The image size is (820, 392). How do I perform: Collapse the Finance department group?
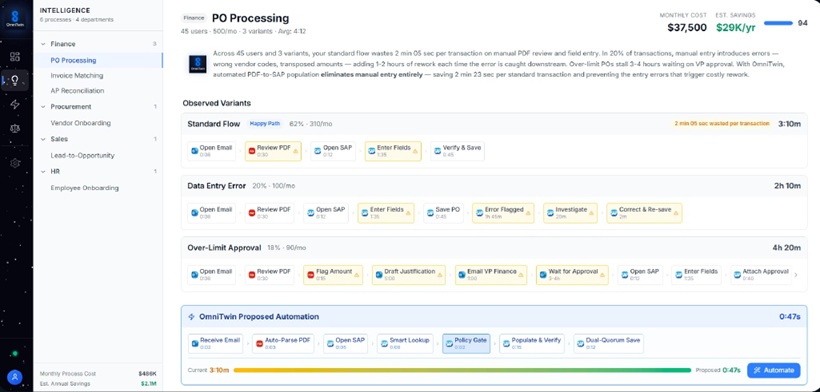pyautogui.click(x=43, y=44)
